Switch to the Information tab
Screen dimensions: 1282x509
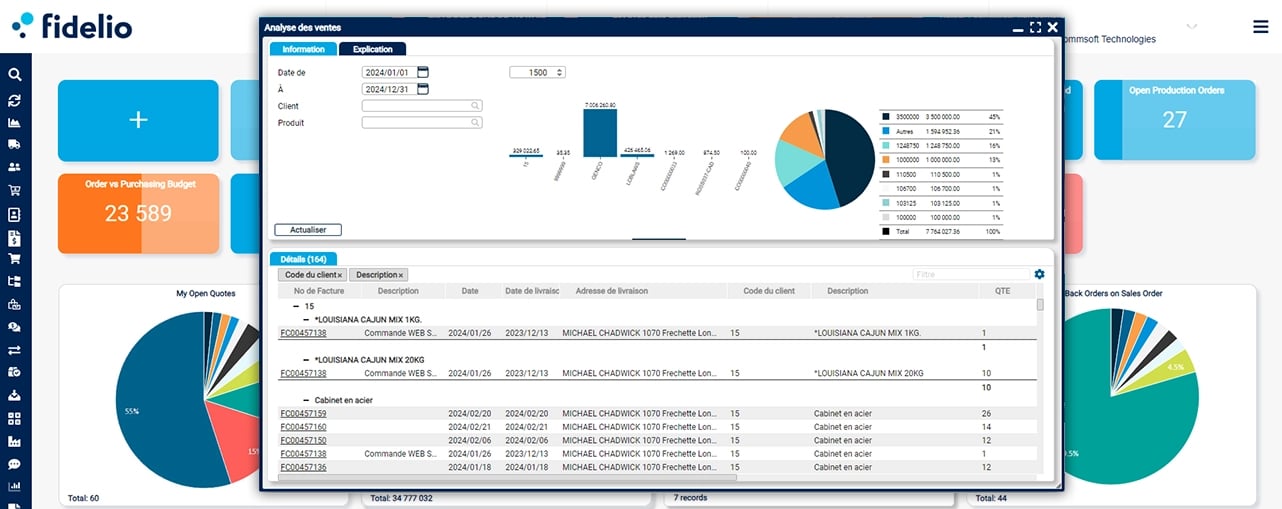(303, 49)
